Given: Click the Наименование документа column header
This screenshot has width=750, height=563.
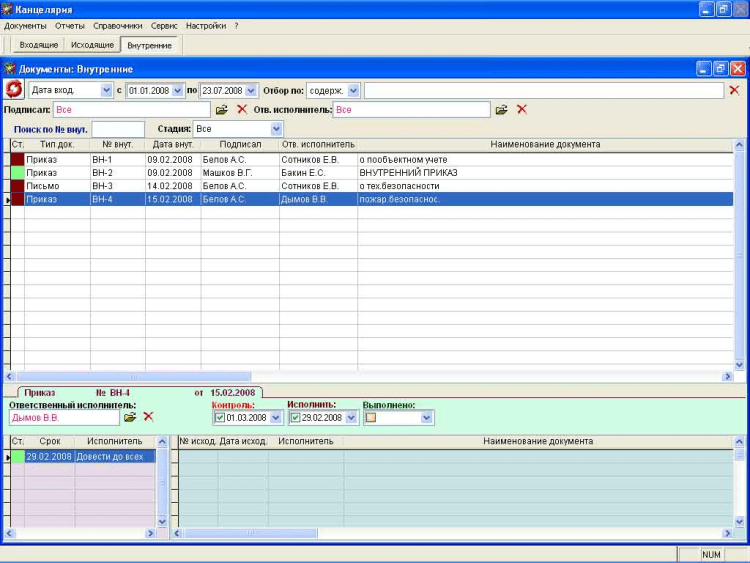Looking at the screenshot, I should tap(545, 144).
